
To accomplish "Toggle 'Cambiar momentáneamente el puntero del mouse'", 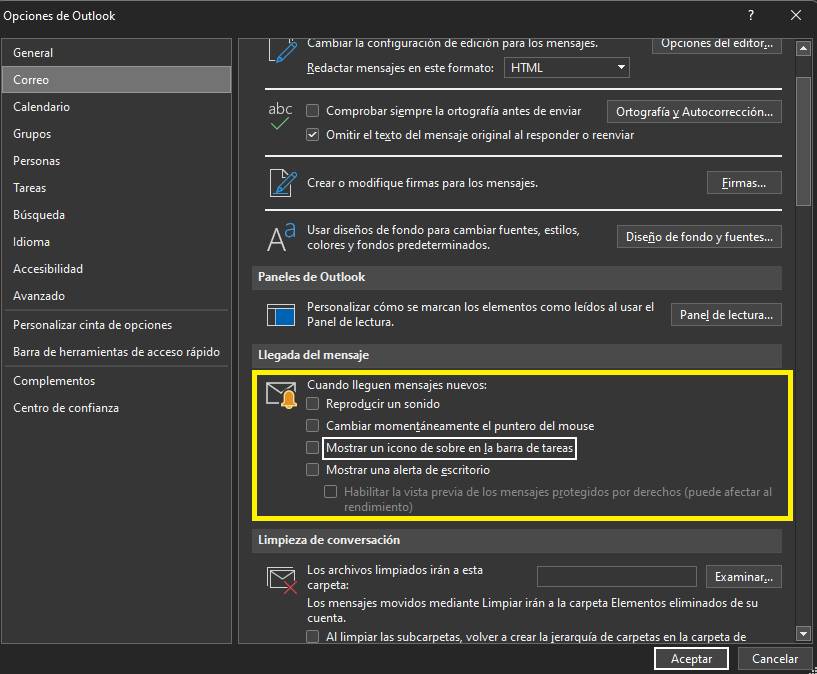I will coord(312,426).
